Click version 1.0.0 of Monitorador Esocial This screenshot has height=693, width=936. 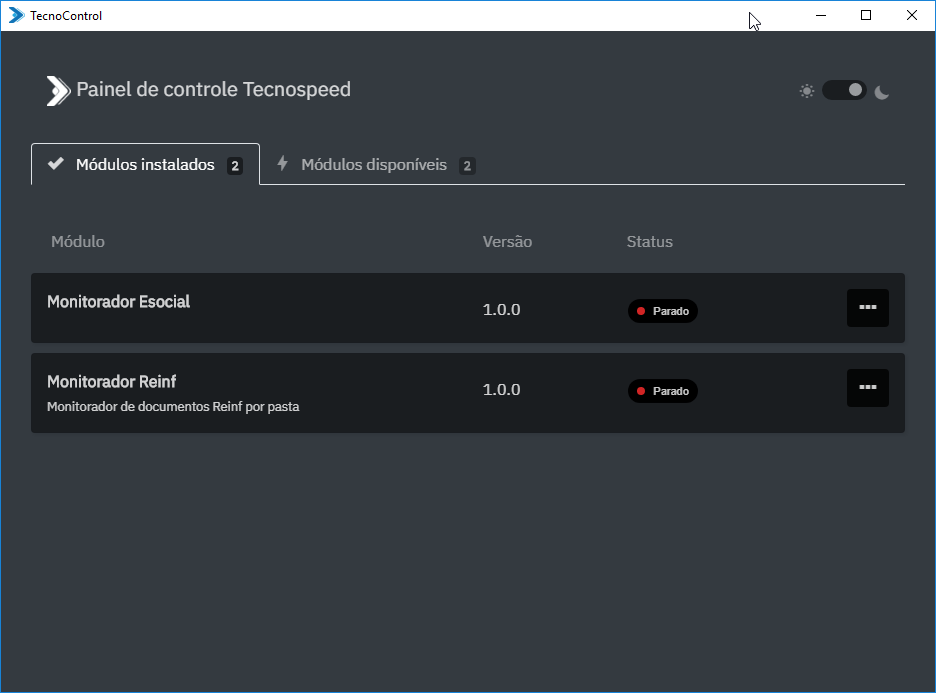point(501,310)
